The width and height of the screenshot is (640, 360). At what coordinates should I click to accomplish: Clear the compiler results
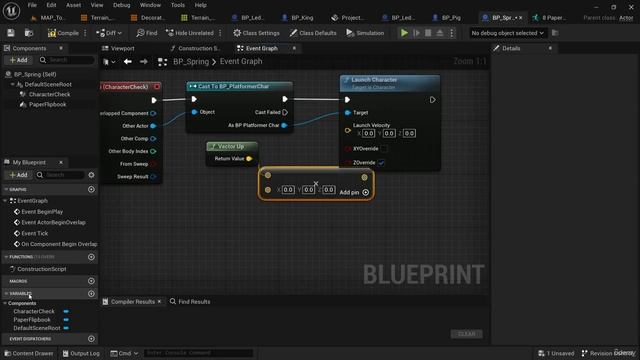(467, 334)
